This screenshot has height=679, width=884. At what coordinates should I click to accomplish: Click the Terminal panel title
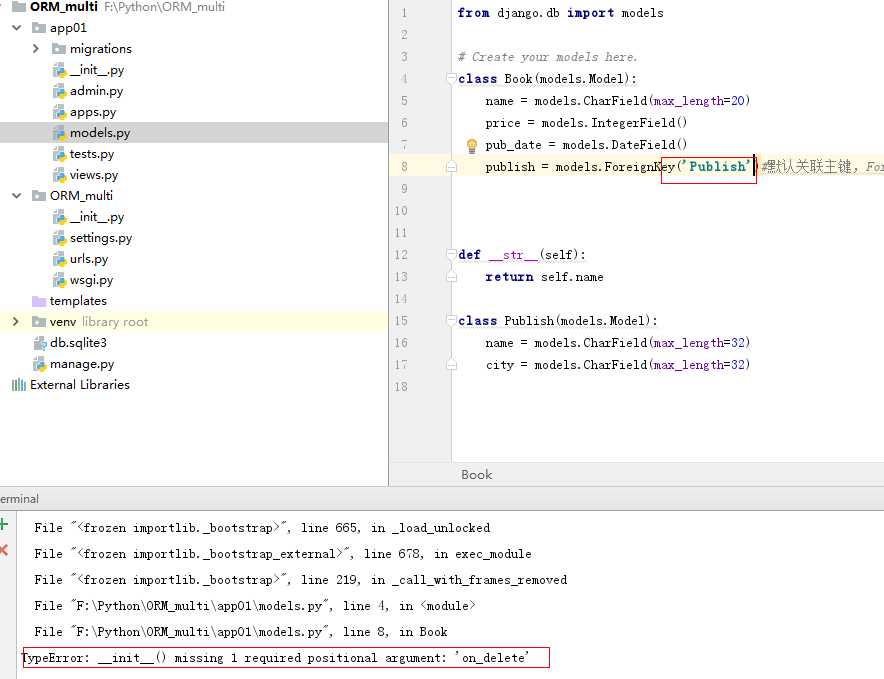click(19, 499)
